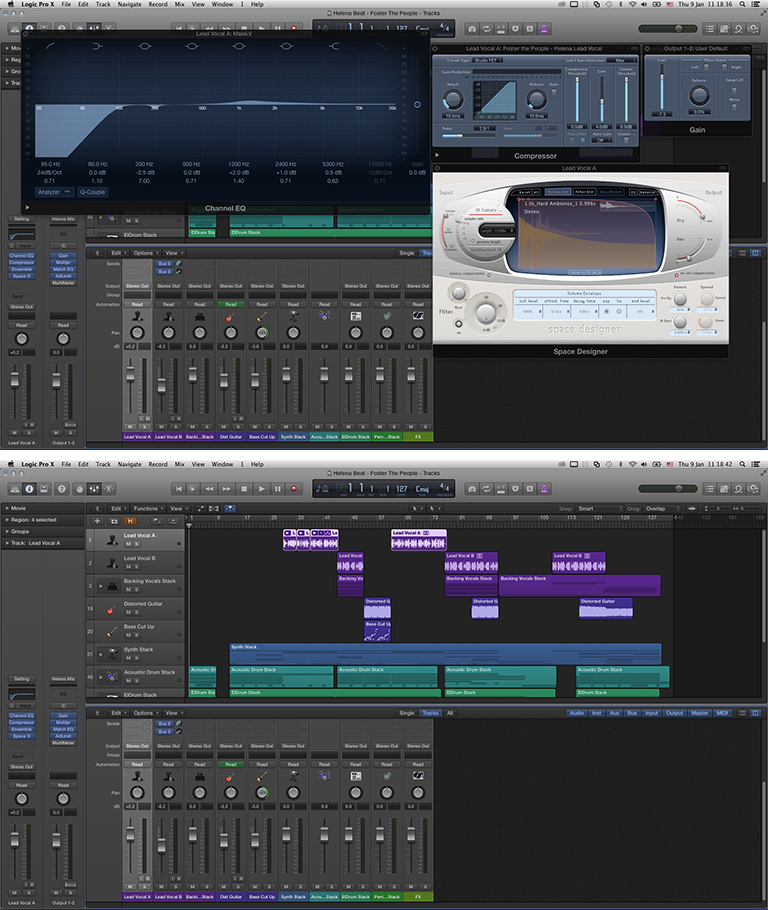Open the Drag Overlap dropdown
Image resolution: width=768 pixels, height=910 pixels.
pyautogui.click(x=661, y=508)
